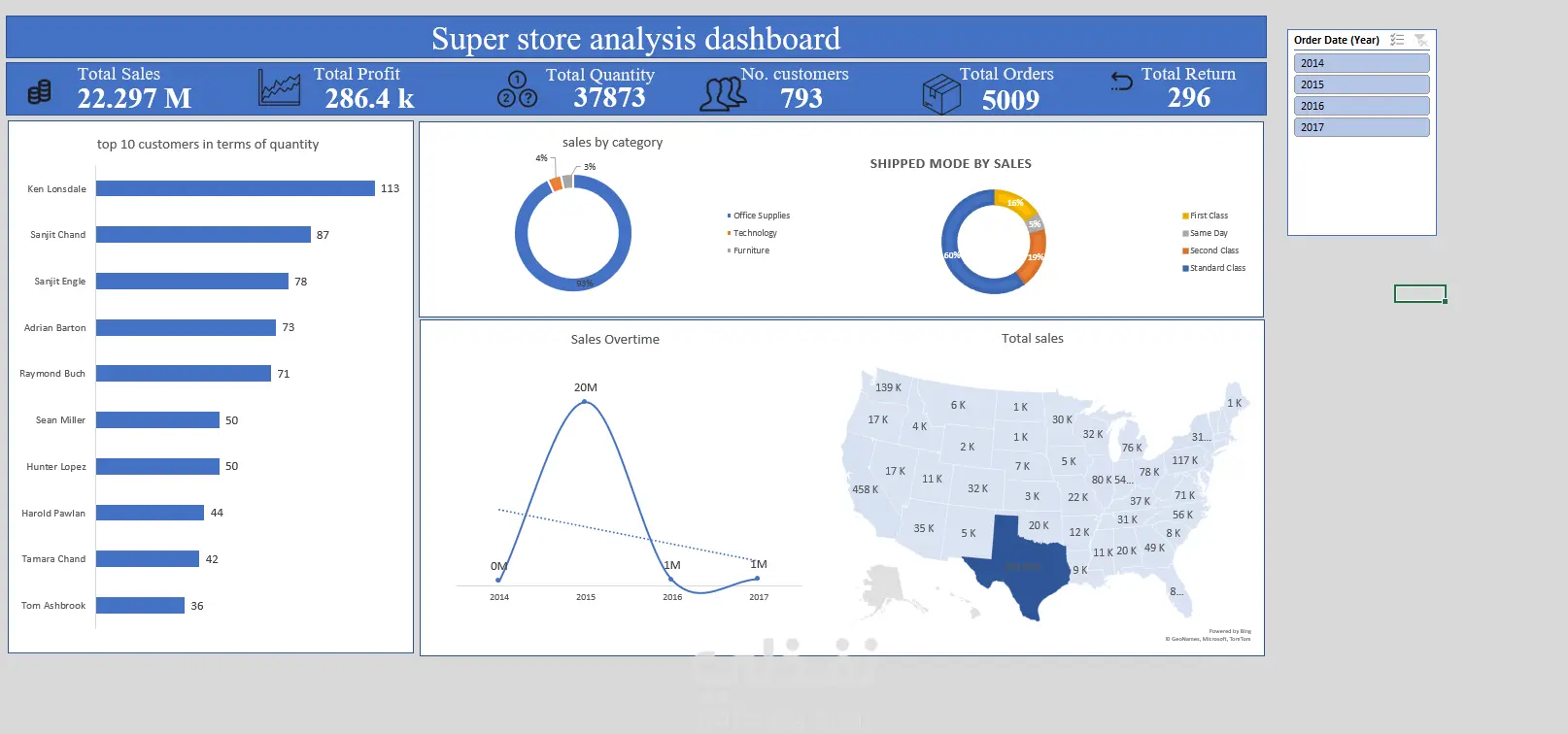Select 2015 in the year slicer
Screen dimensions: 1568x734
pyautogui.click(x=1361, y=84)
